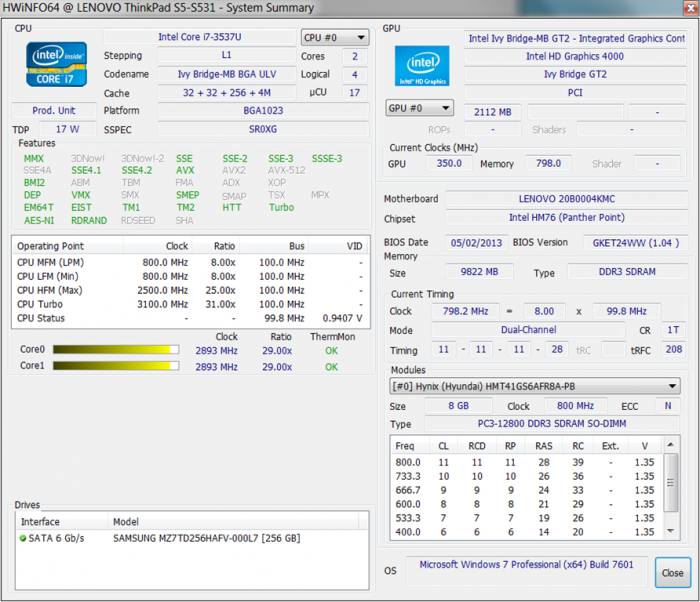Click the Core1 usage bar
This screenshot has width=700, height=602.
point(115,367)
